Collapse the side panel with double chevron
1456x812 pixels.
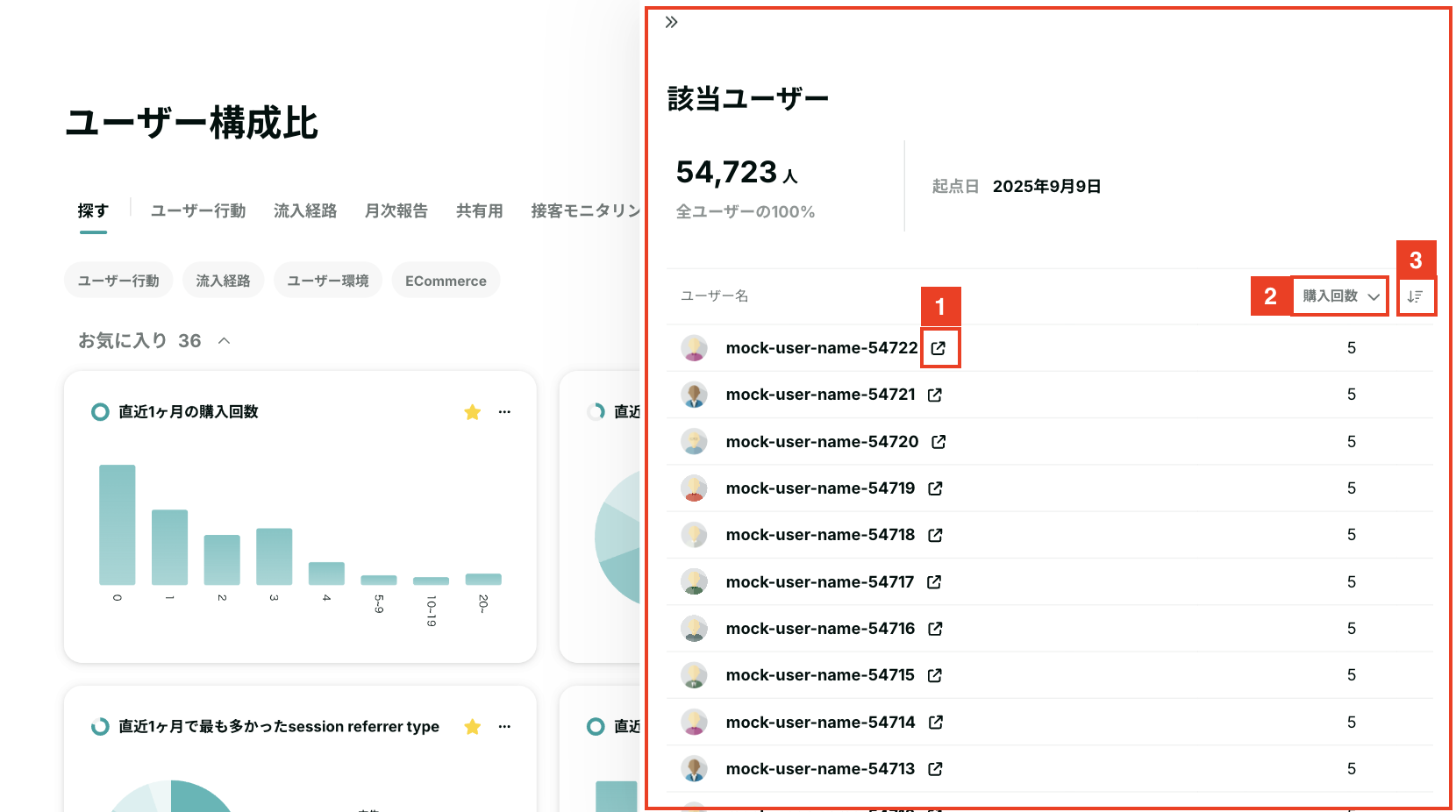tap(672, 23)
